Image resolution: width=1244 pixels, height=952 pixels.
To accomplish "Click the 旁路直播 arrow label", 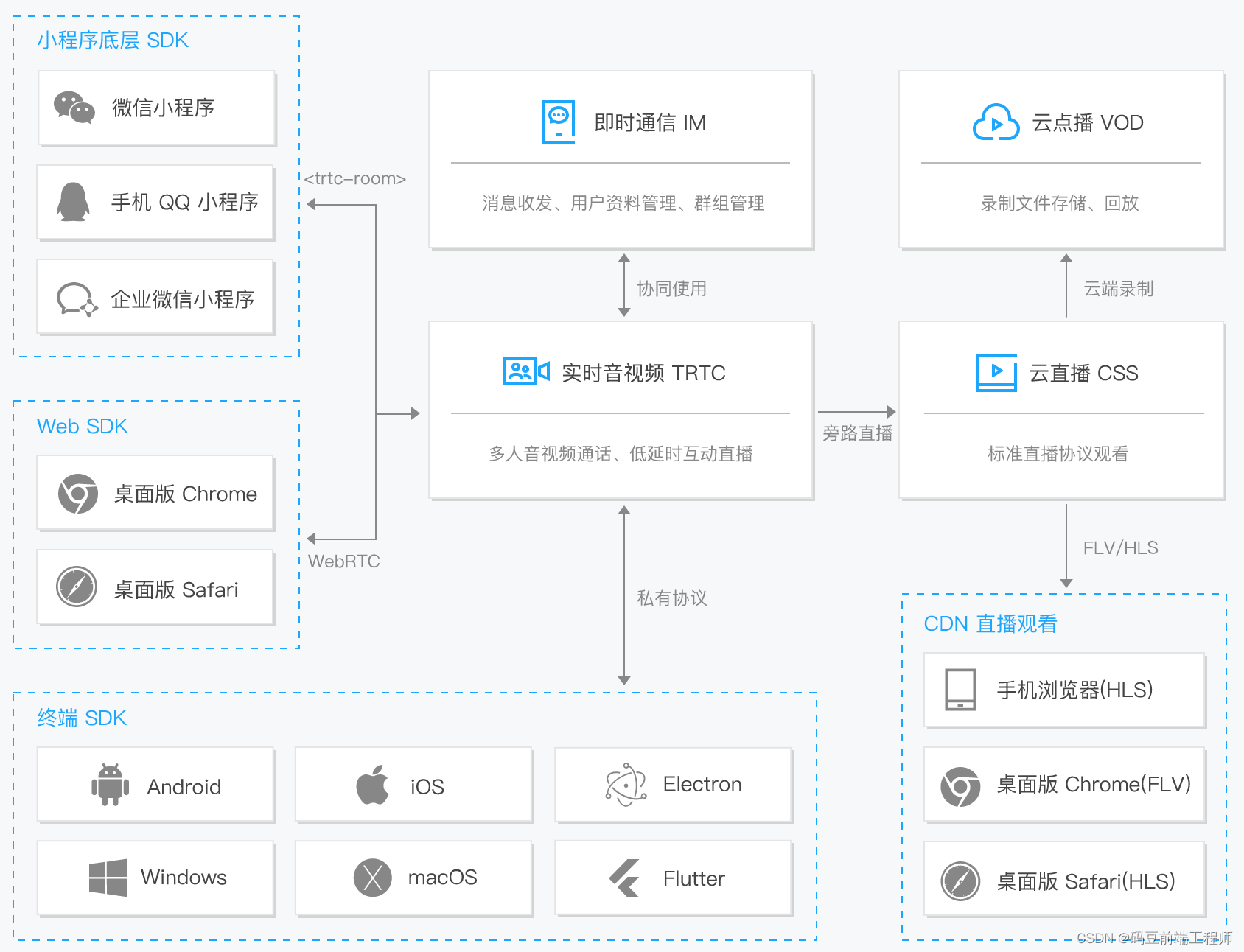I will 858,433.
